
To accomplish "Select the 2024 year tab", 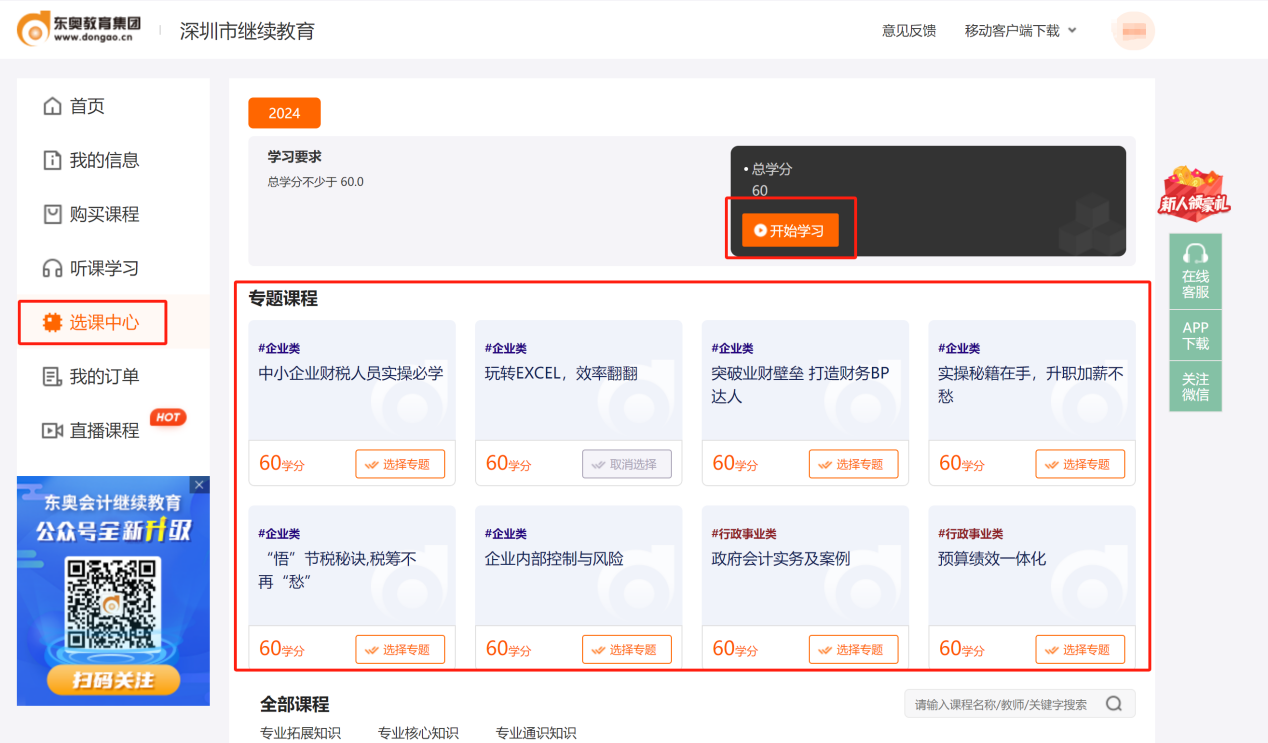I will tap(284, 113).
